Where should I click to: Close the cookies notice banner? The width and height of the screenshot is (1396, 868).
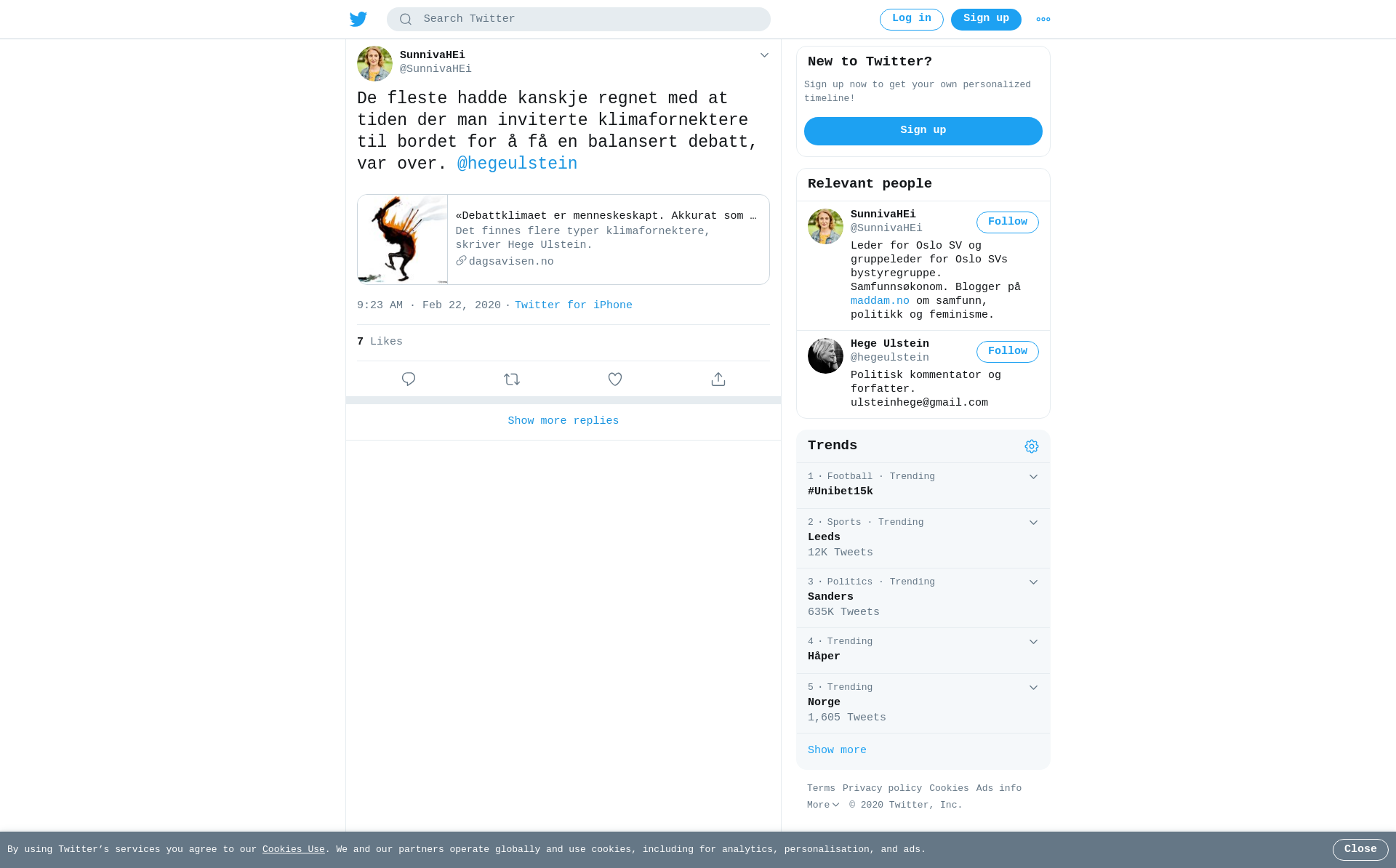click(1360, 850)
